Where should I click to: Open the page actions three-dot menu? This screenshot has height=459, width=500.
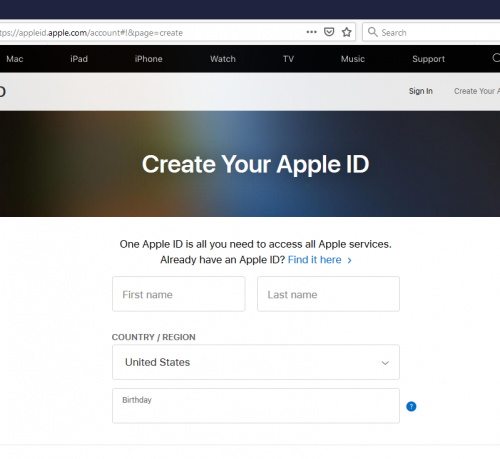tap(311, 32)
